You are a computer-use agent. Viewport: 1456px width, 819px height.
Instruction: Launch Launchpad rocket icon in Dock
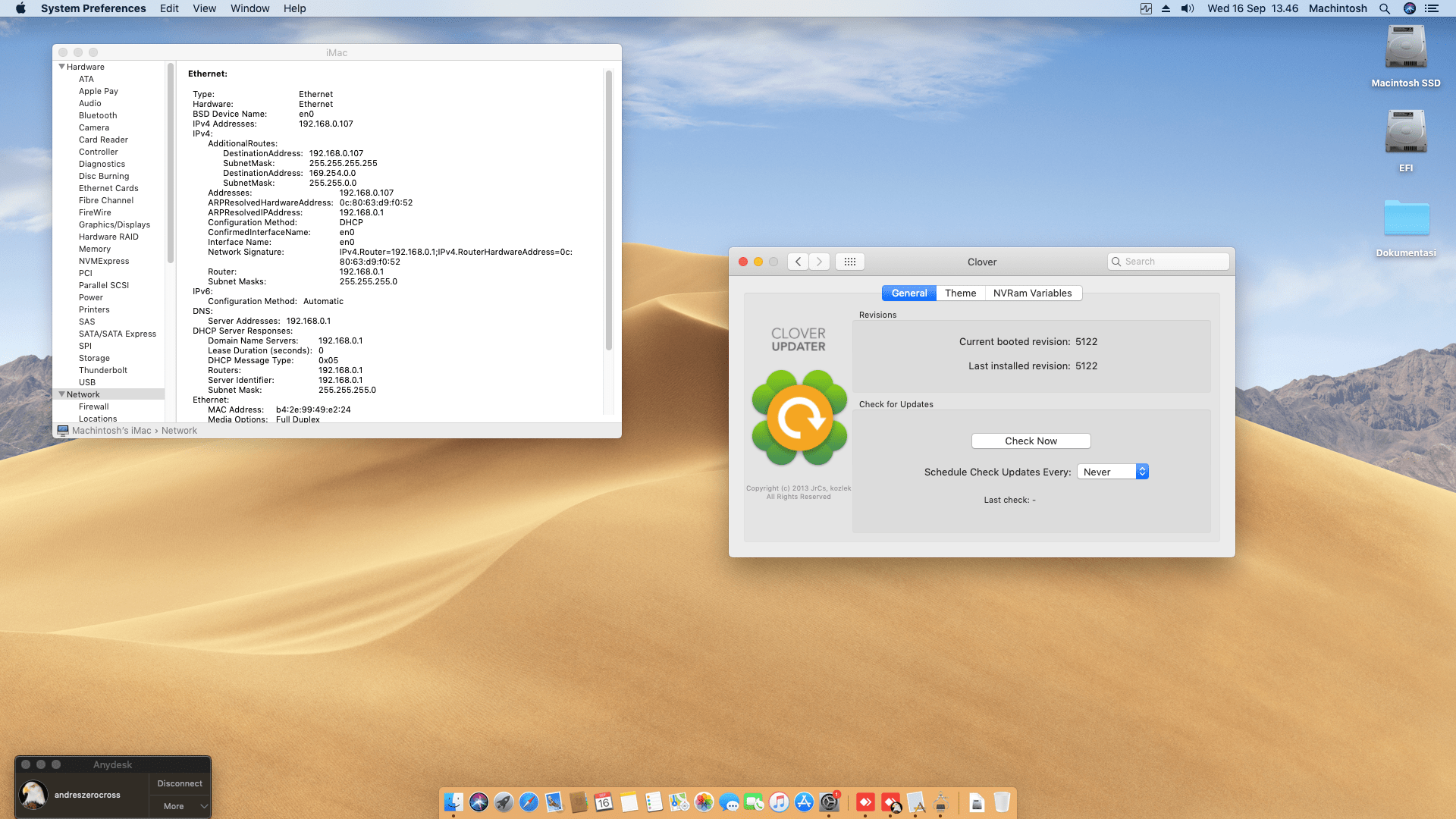[504, 802]
